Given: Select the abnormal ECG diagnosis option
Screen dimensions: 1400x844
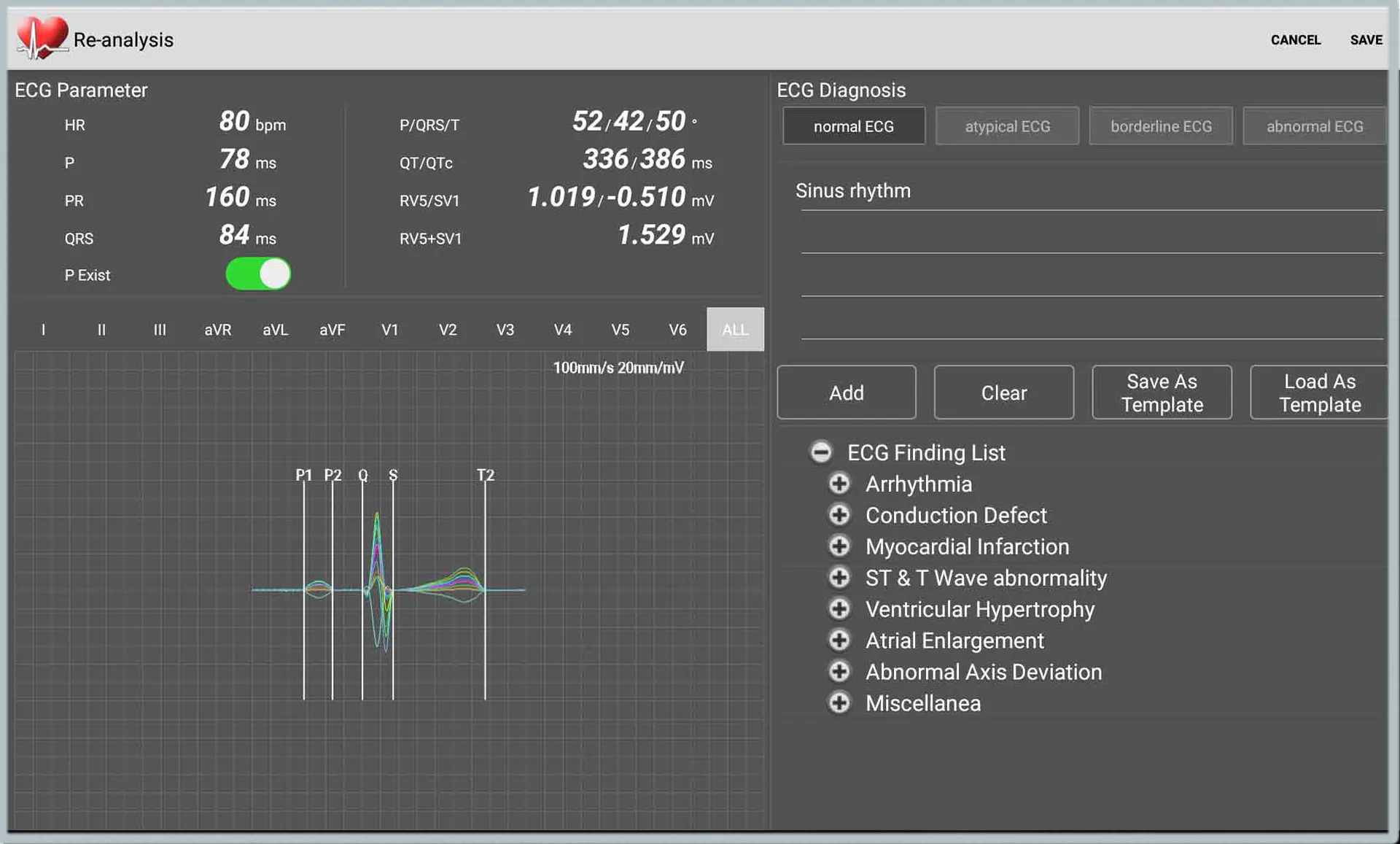Looking at the screenshot, I should pos(1314,126).
